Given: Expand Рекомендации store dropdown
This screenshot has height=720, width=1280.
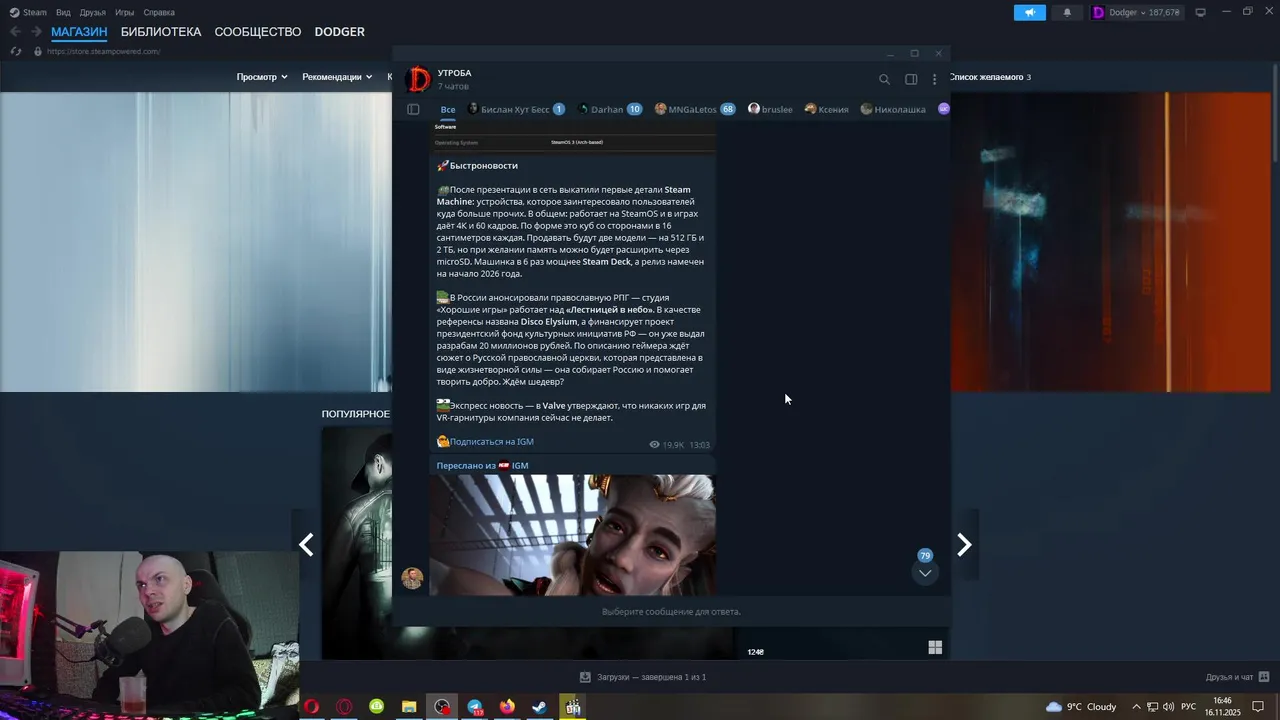Looking at the screenshot, I should pyautogui.click(x=337, y=77).
